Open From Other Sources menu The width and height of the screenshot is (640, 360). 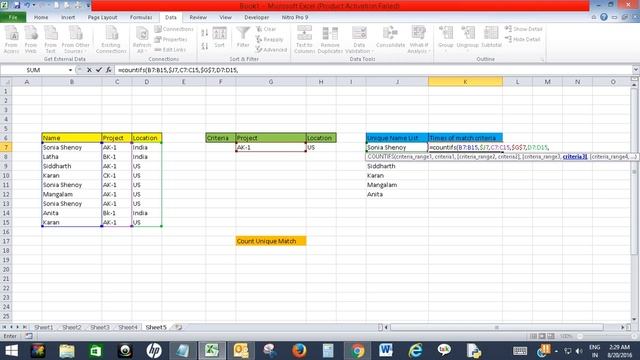[76, 39]
